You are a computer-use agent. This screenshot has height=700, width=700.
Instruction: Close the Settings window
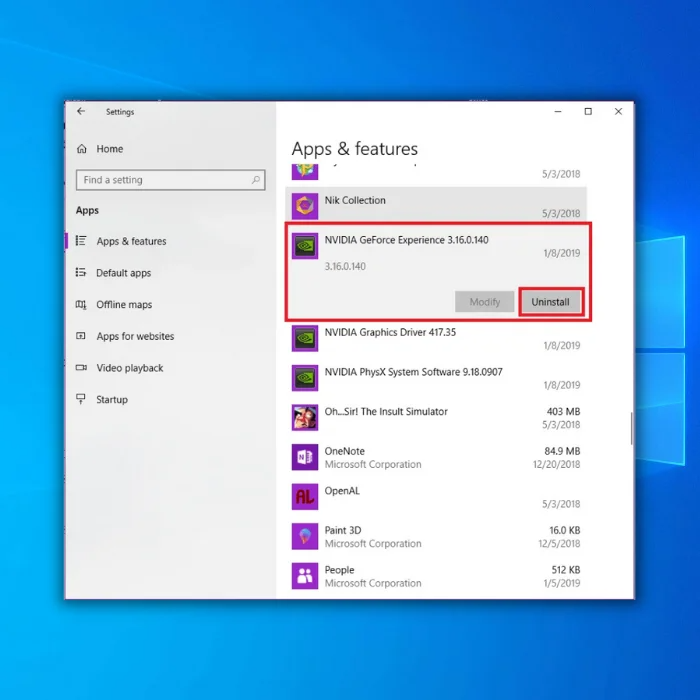point(618,111)
